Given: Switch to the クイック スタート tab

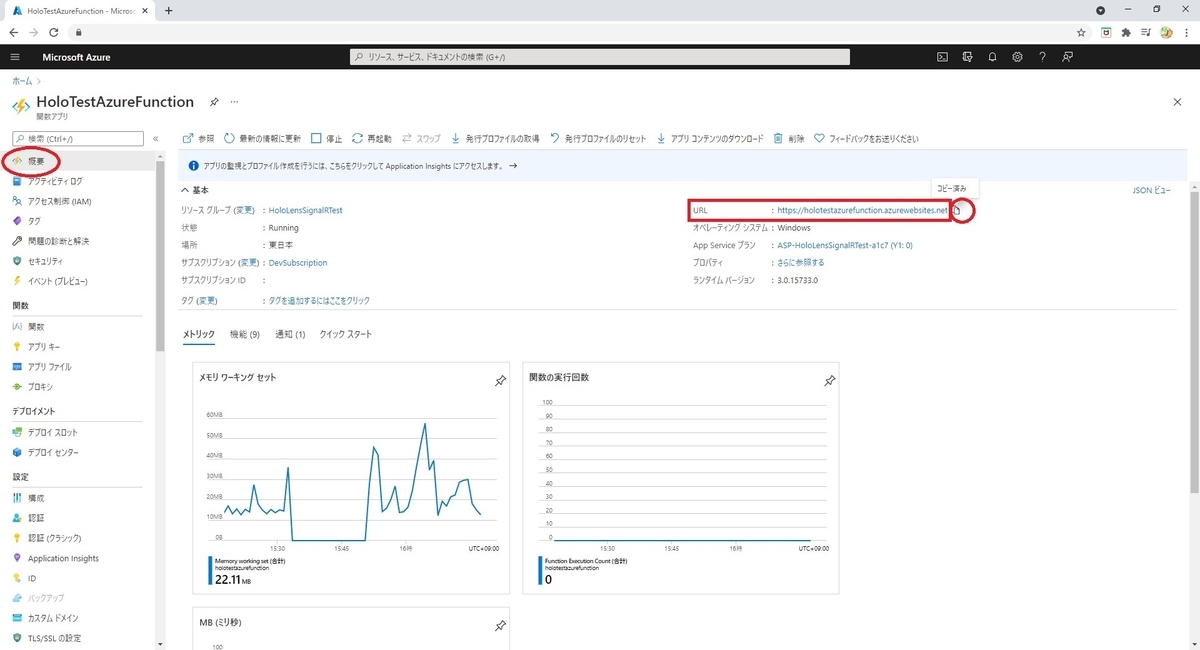Looking at the screenshot, I should point(346,334).
